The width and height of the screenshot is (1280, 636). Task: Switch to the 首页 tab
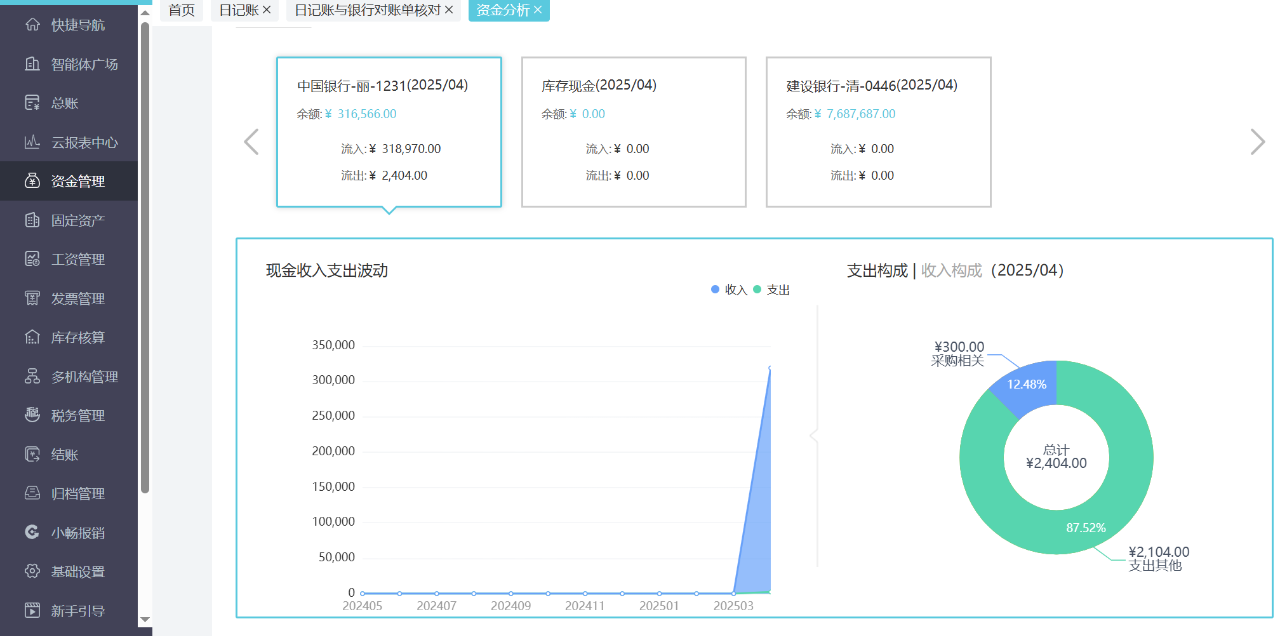coord(181,11)
